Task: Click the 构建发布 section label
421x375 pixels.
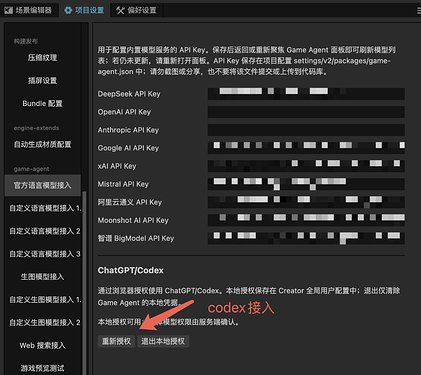Action: pos(26,41)
